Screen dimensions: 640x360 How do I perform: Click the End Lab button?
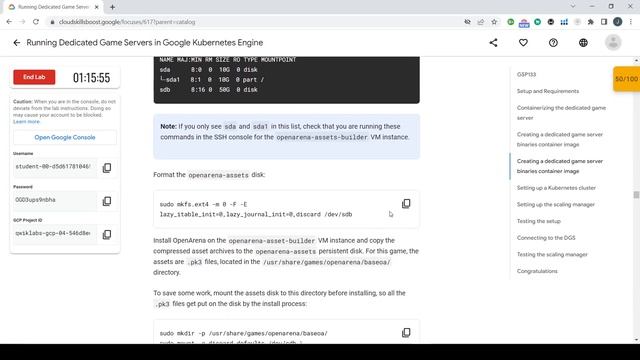tap(34, 77)
